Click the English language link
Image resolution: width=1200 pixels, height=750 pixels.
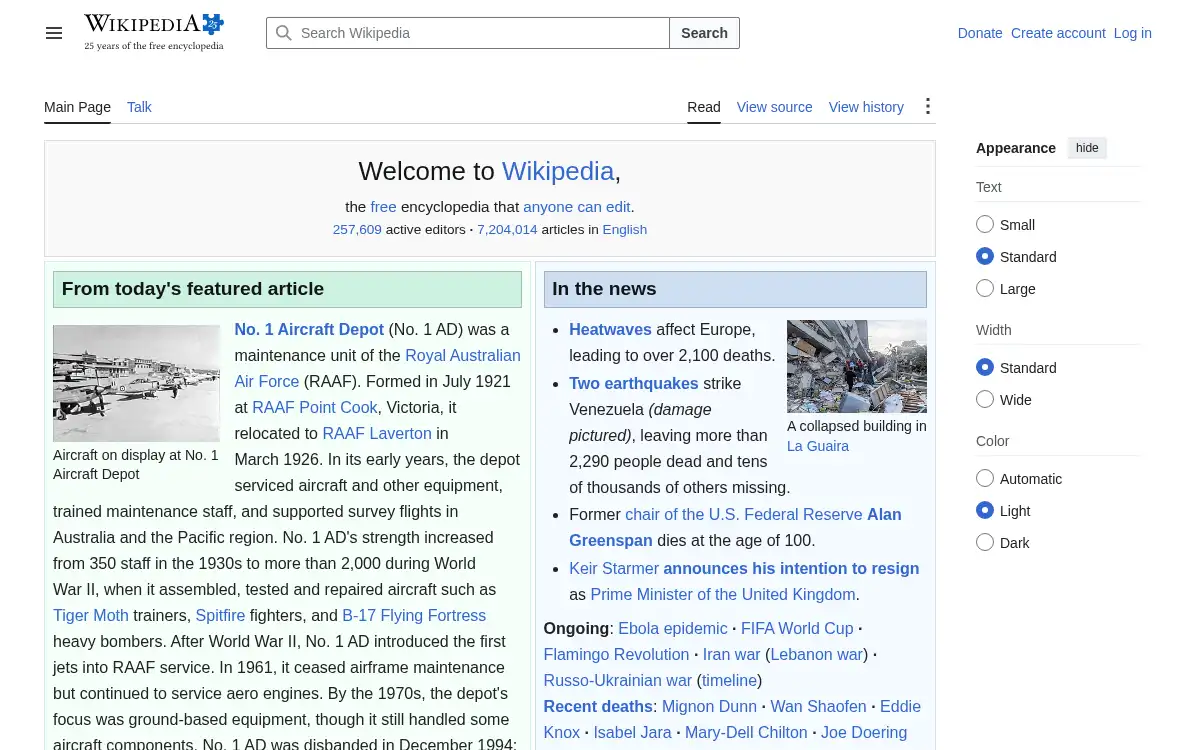[x=625, y=229]
